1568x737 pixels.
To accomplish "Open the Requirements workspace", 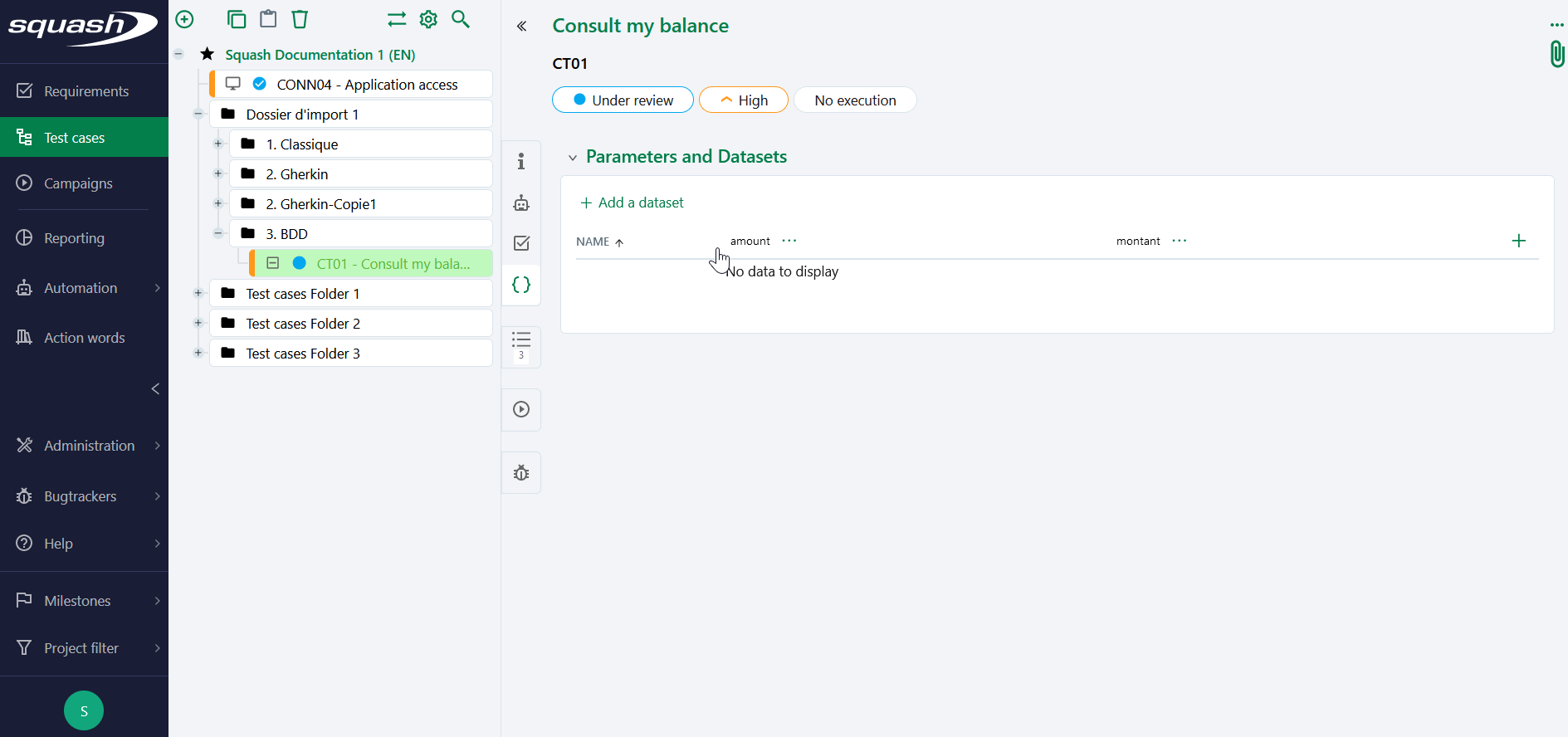I will (86, 91).
